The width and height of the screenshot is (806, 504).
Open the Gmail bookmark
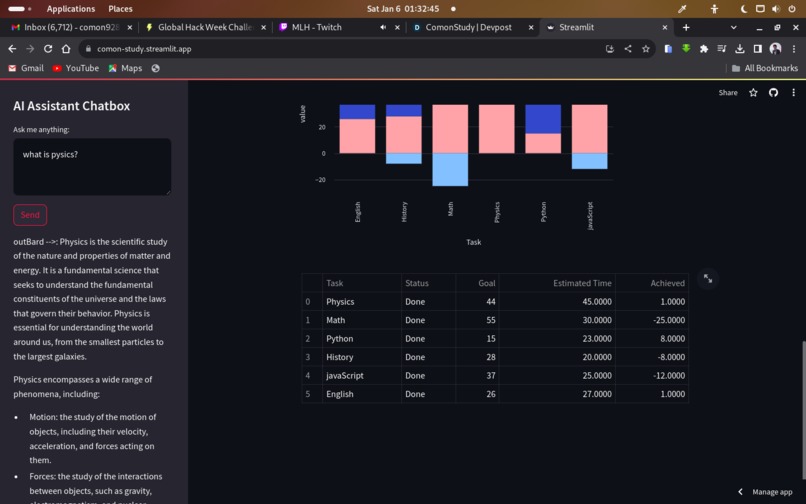click(x=26, y=68)
